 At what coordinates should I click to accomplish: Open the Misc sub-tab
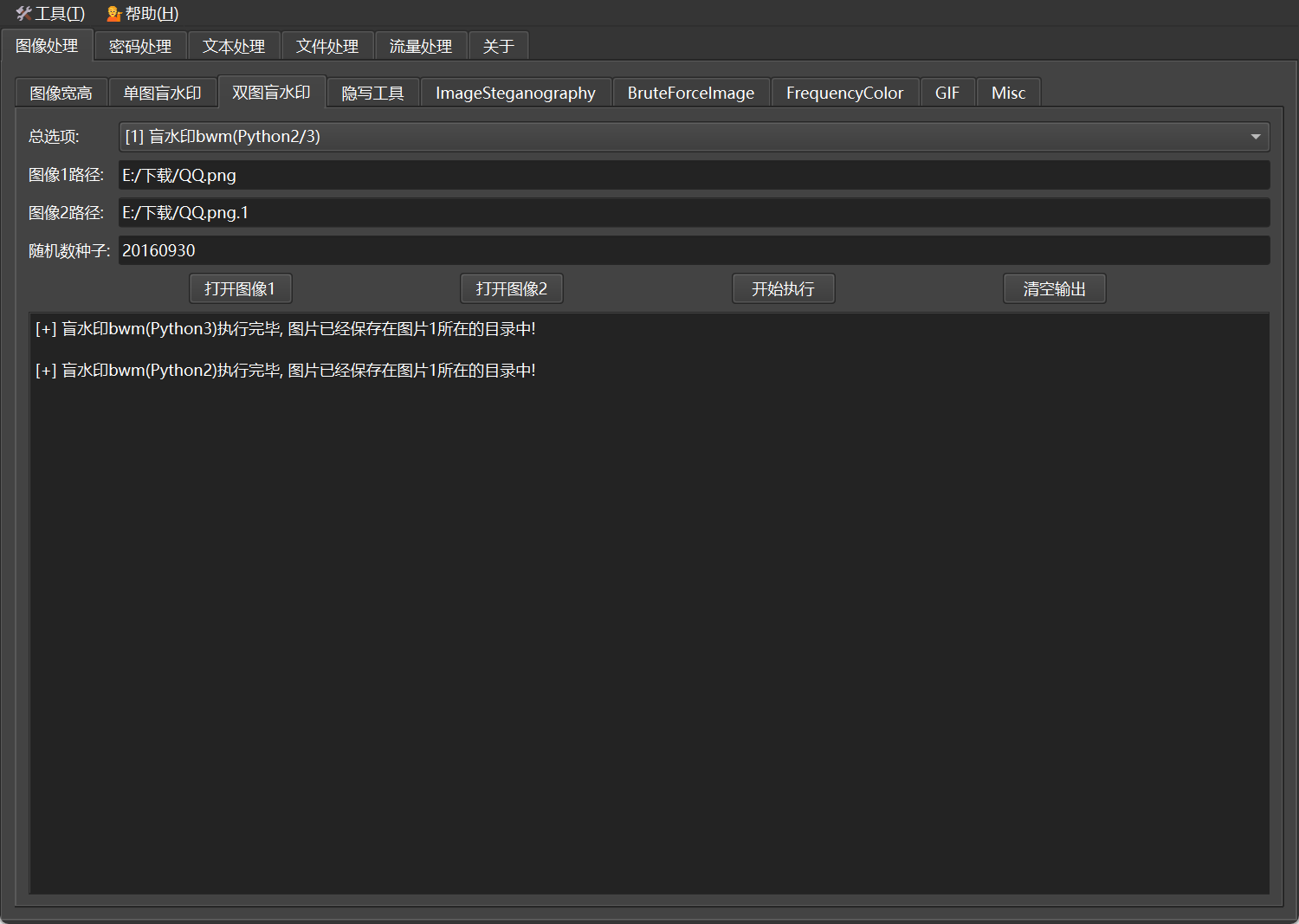point(1008,93)
